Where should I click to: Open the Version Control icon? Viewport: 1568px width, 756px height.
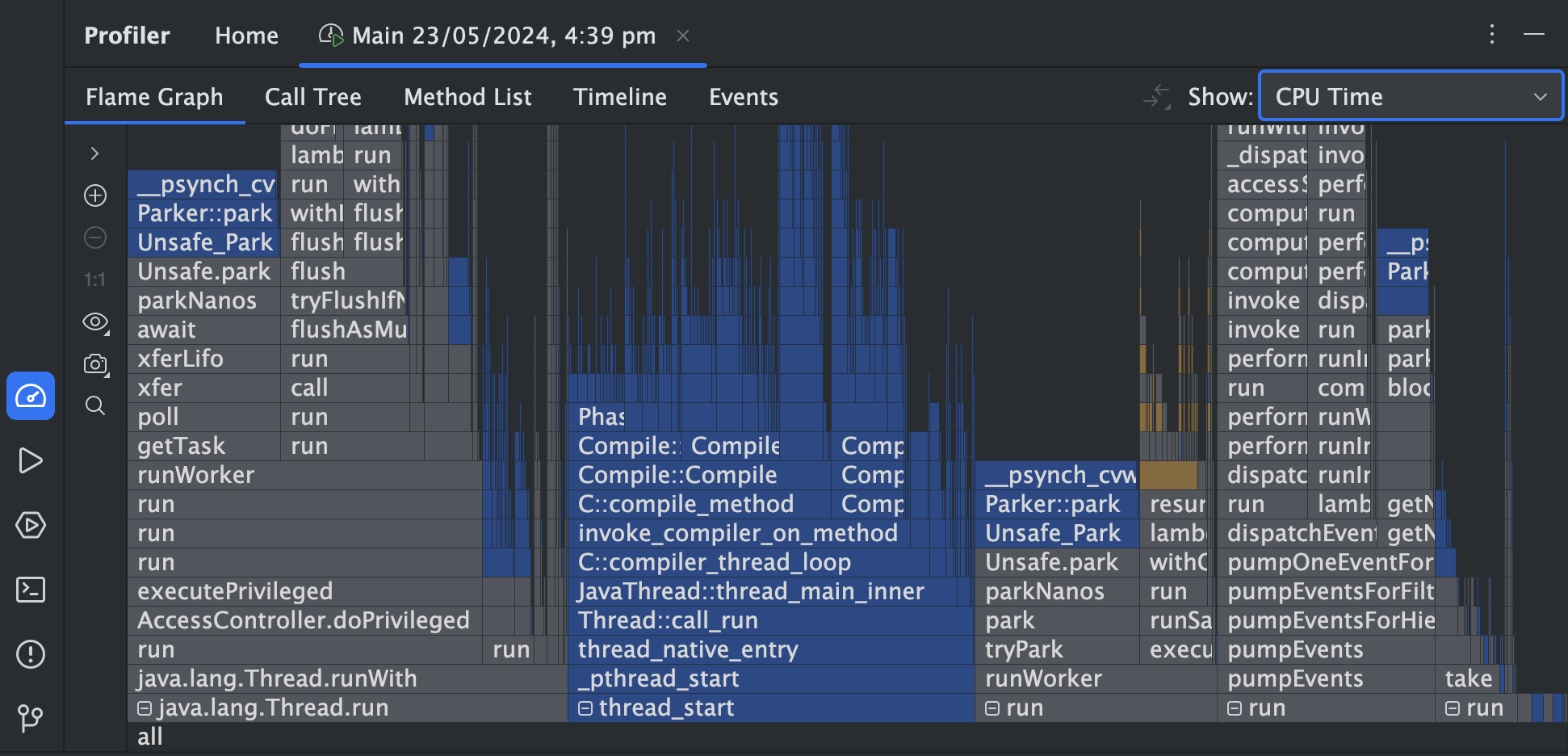pyautogui.click(x=30, y=717)
